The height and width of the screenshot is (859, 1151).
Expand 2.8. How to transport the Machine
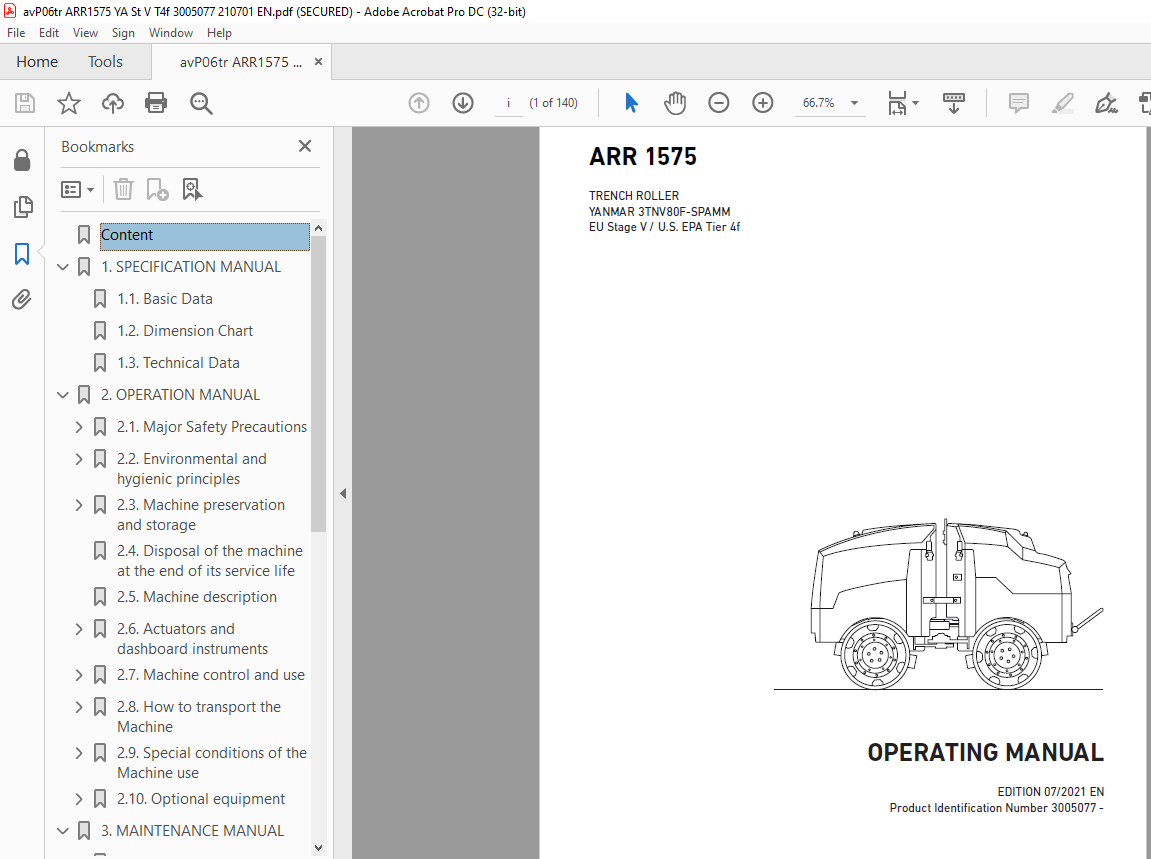79,707
